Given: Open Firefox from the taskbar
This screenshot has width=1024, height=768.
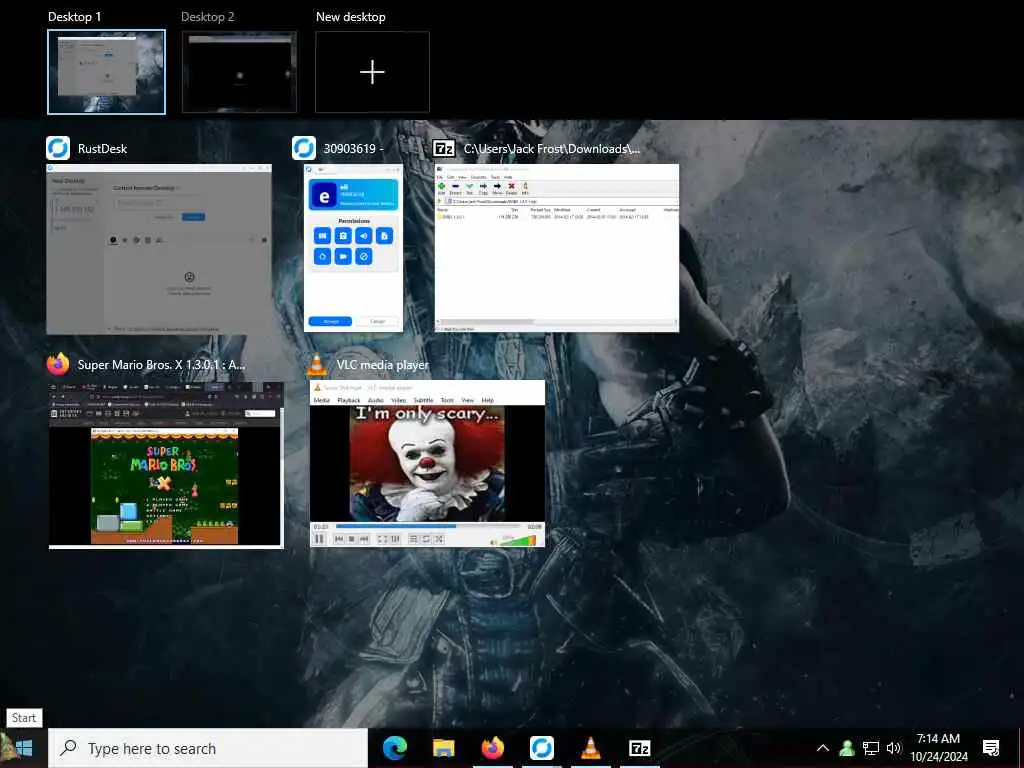Looking at the screenshot, I should click(492, 748).
